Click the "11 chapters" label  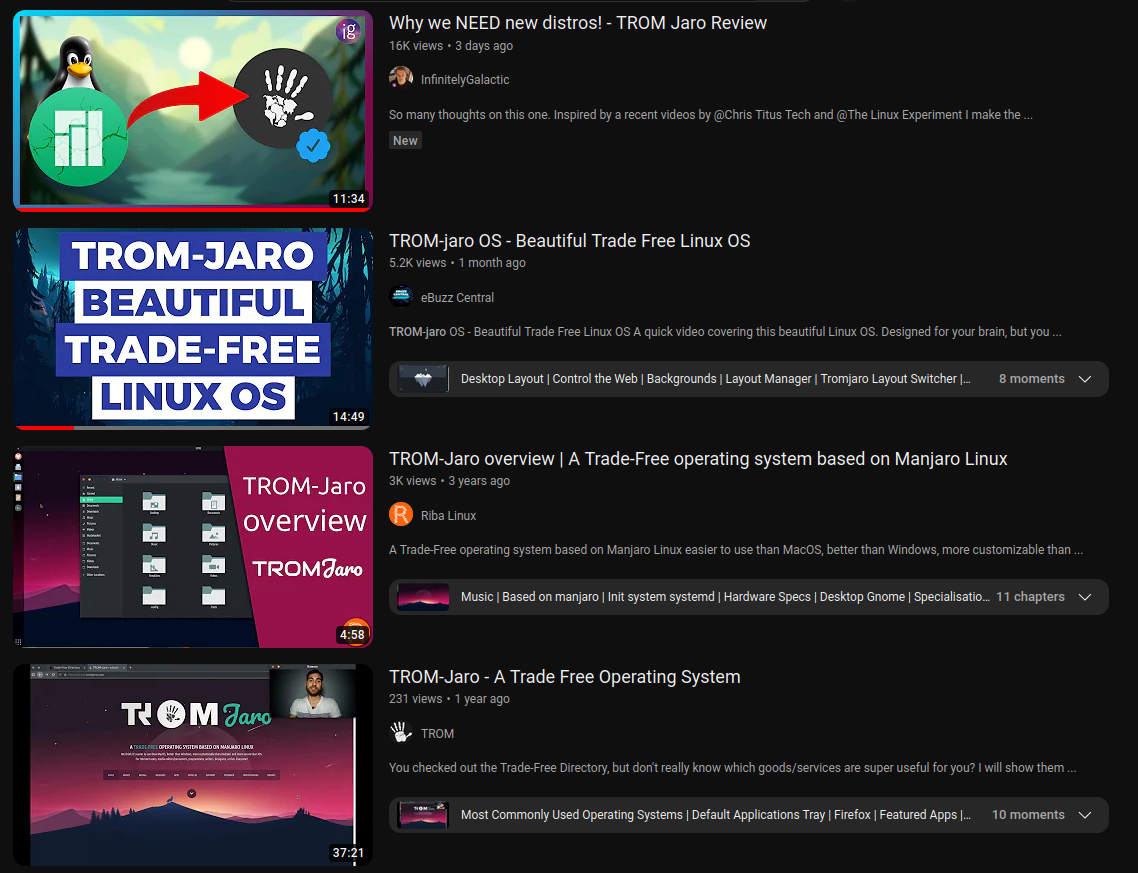[x=1030, y=597]
